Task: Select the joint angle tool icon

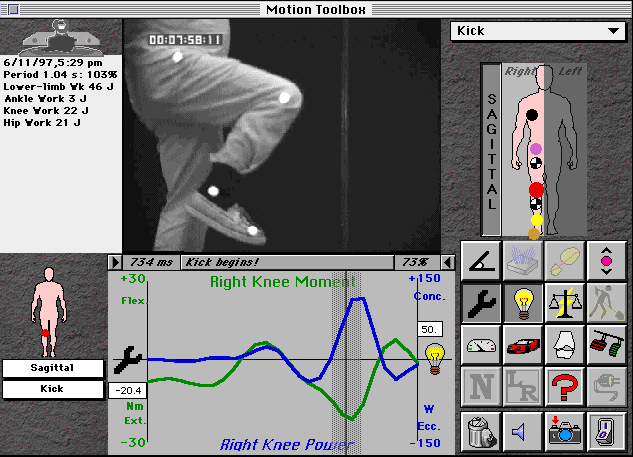Action: (x=479, y=259)
